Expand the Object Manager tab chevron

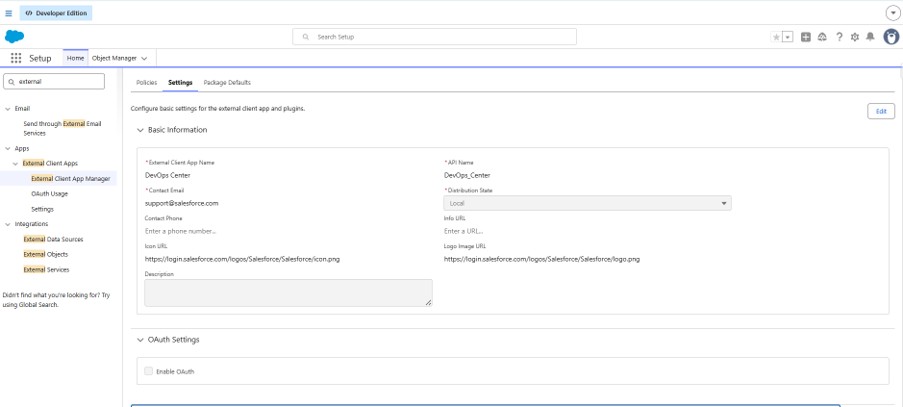[144, 59]
